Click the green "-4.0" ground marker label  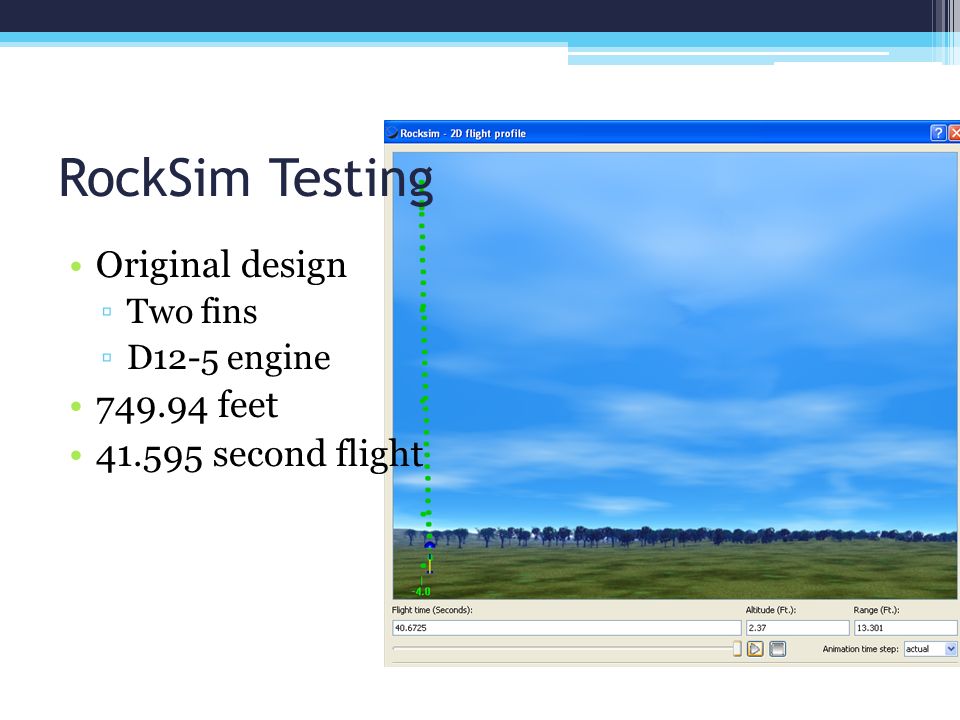point(421,591)
